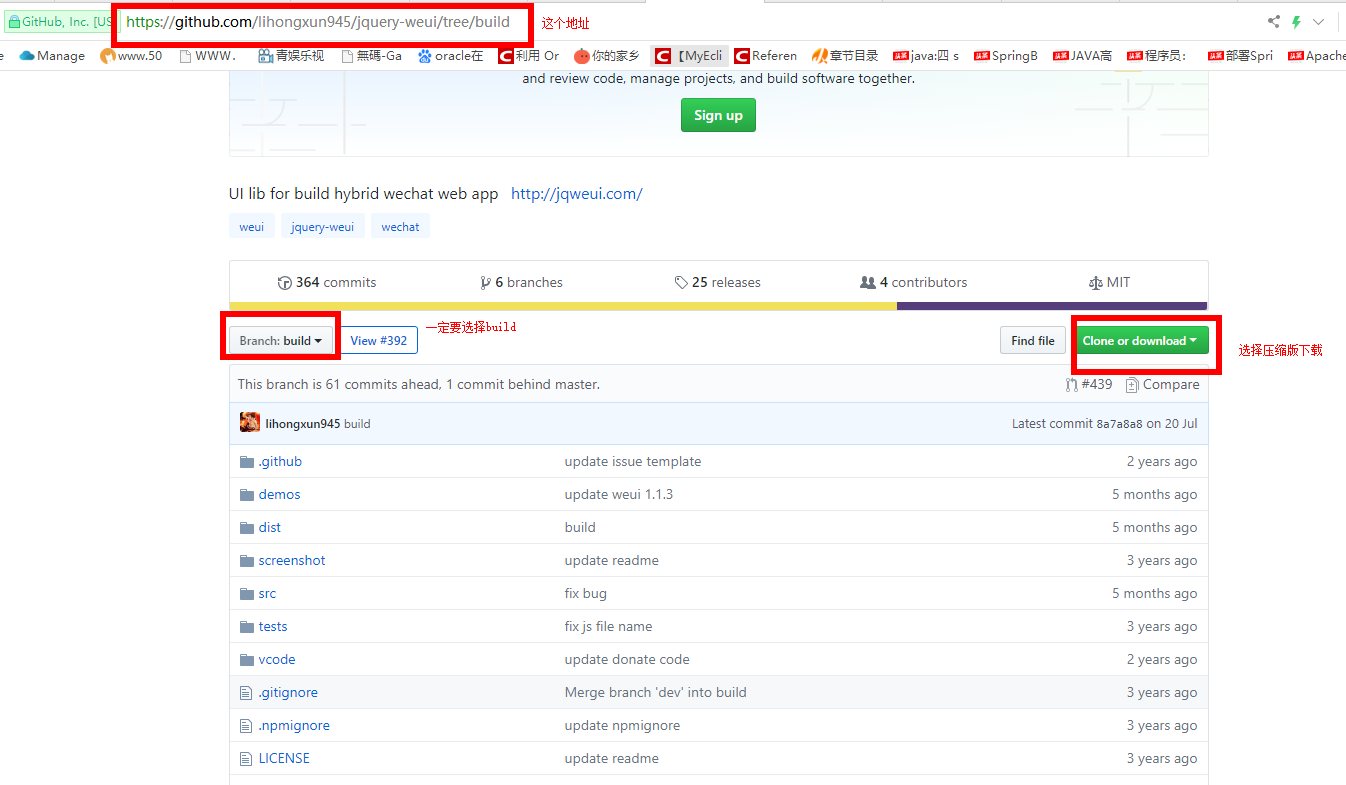The height and width of the screenshot is (785, 1346).
Task: Open the vcode folder
Action: pyautogui.click(x=277, y=660)
